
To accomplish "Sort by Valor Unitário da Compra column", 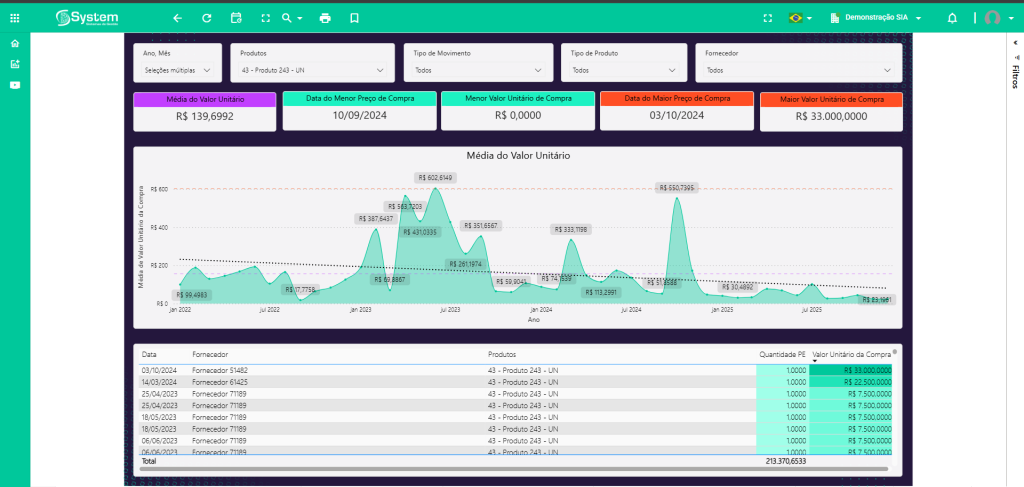I will pyautogui.click(x=851, y=354).
